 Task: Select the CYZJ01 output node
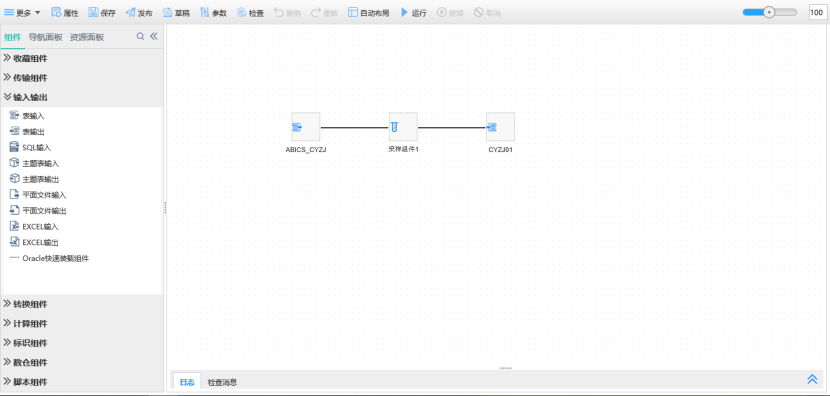500,127
